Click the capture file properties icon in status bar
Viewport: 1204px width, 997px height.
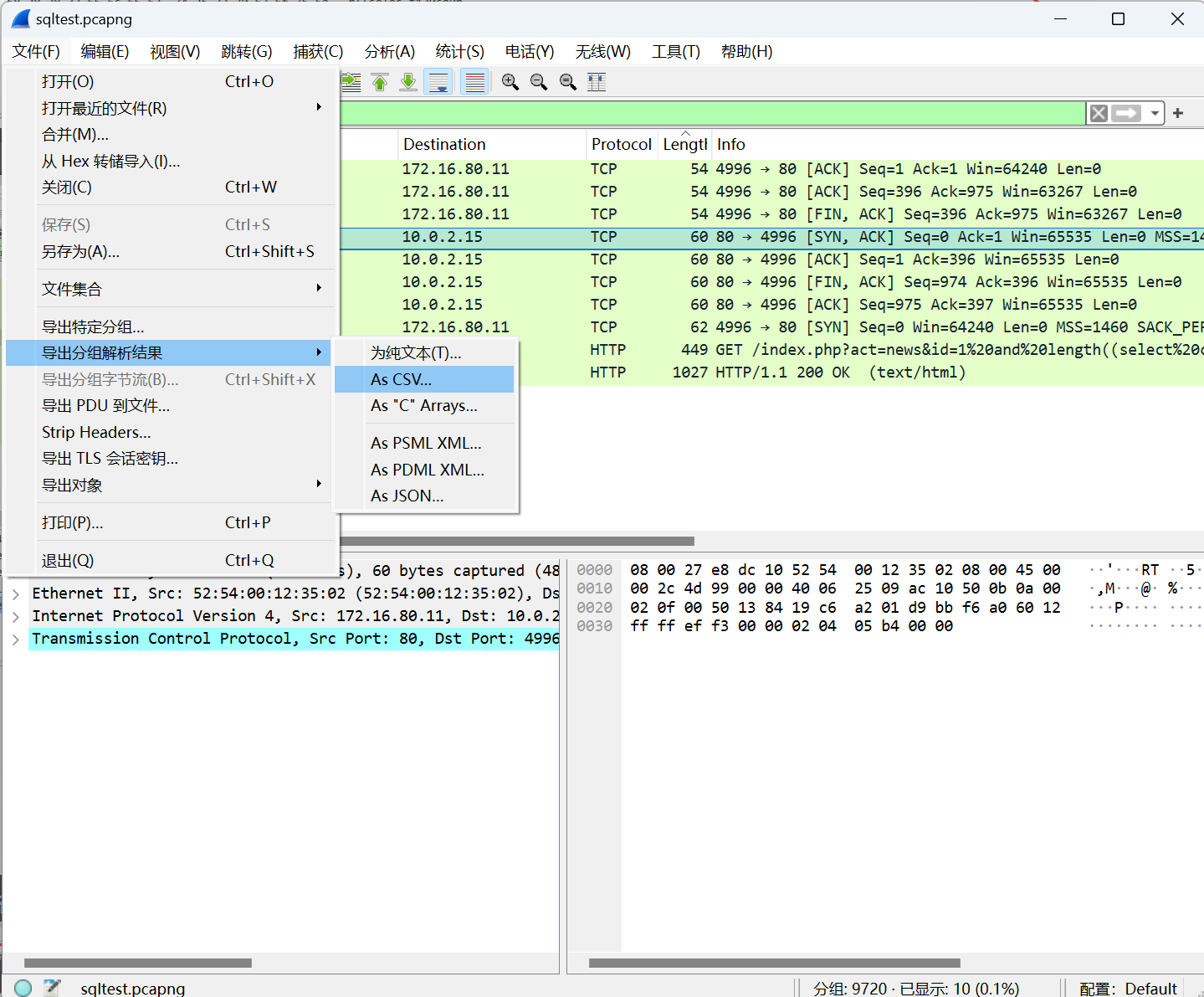tap(52, 988)
